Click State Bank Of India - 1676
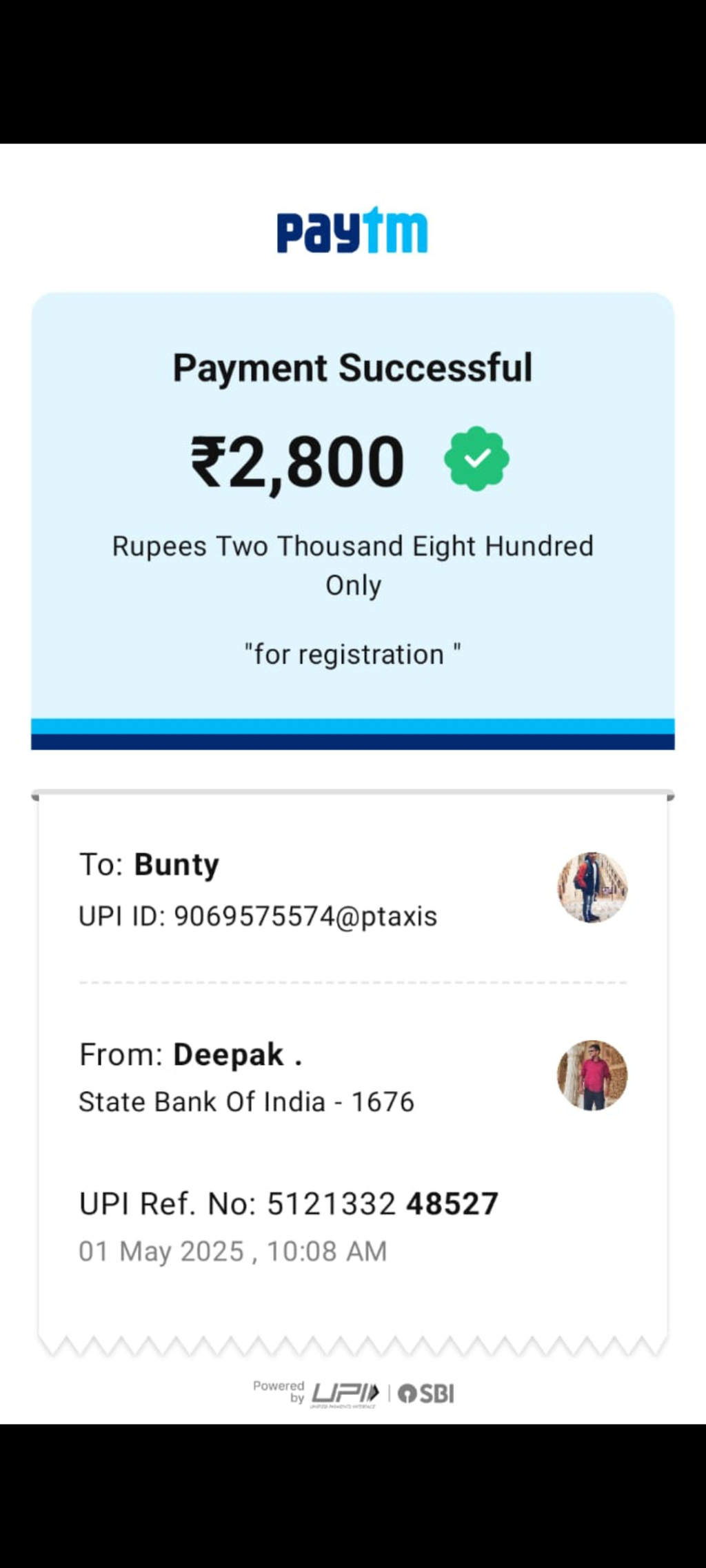This screenshot has width=706, height=1568. point(246,1102)
